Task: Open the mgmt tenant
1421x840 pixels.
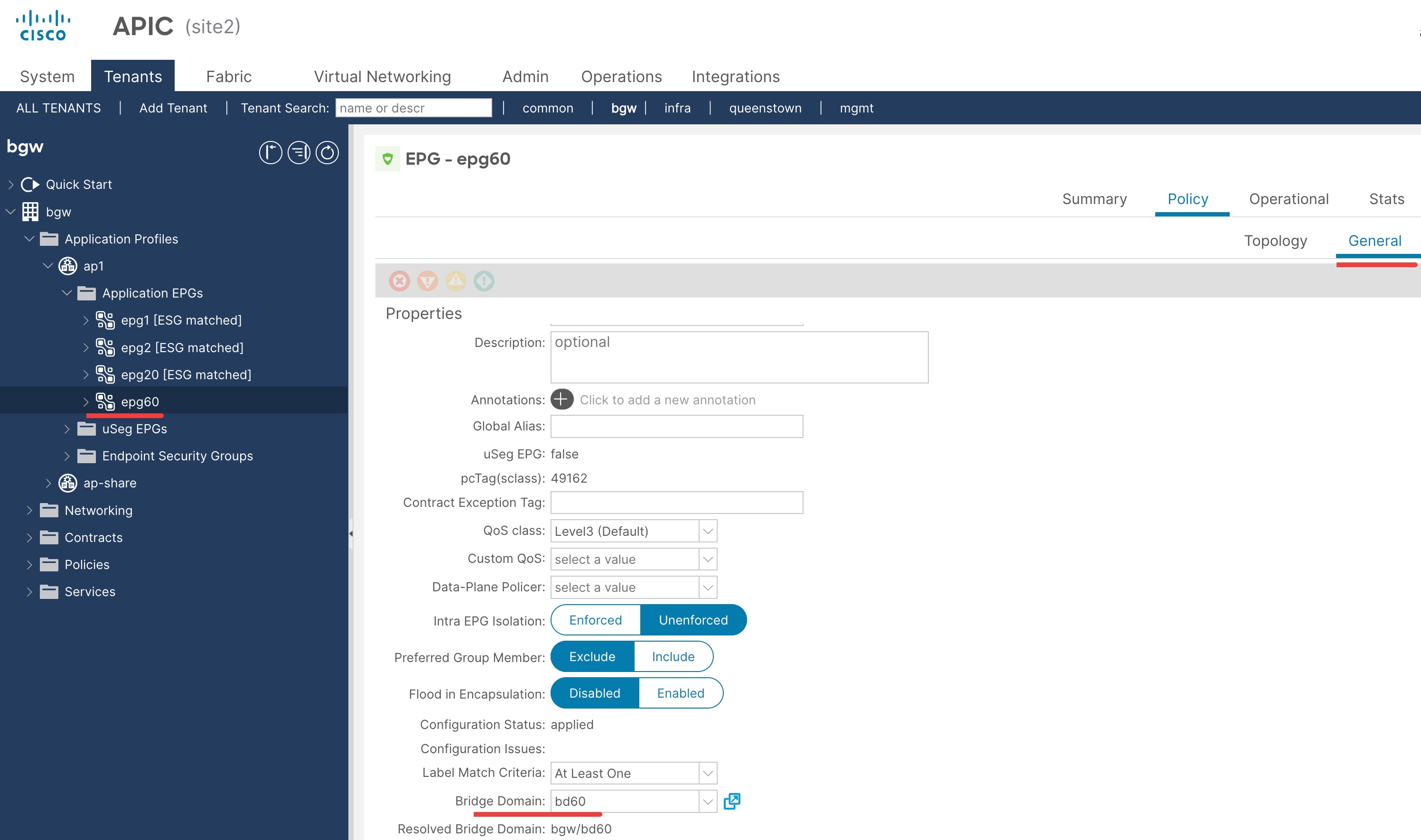Action: point(856,108)
